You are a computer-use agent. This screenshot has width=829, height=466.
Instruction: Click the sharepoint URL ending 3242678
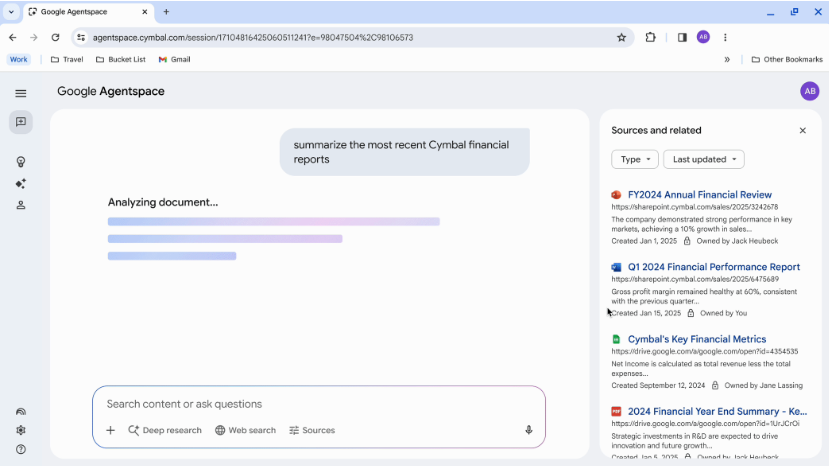coord(695,207)
